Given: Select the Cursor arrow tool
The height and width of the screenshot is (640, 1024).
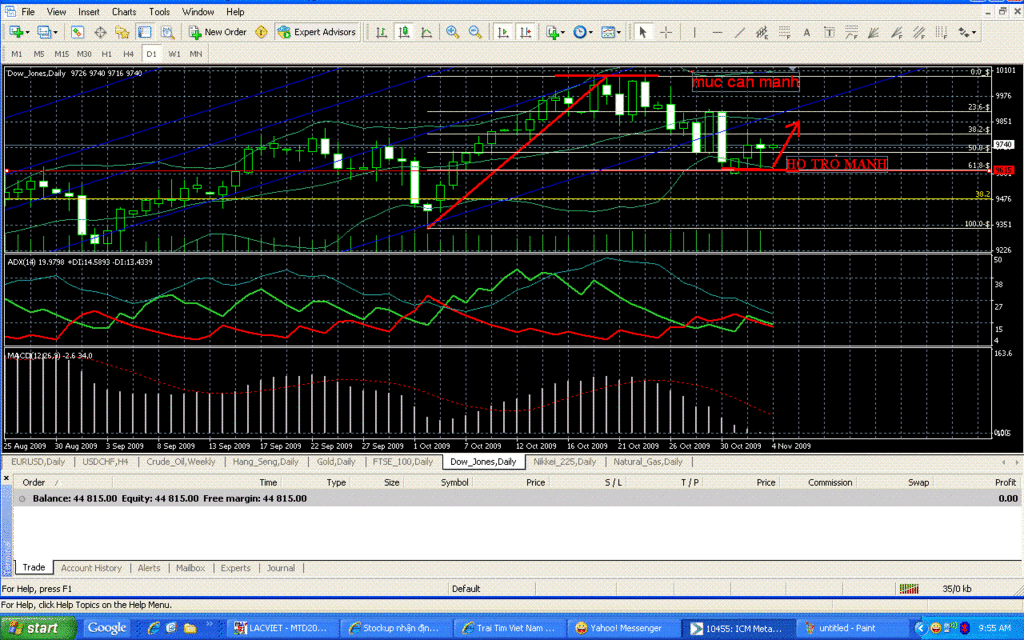Looking at the screenshot, I should tap(643, 32).
